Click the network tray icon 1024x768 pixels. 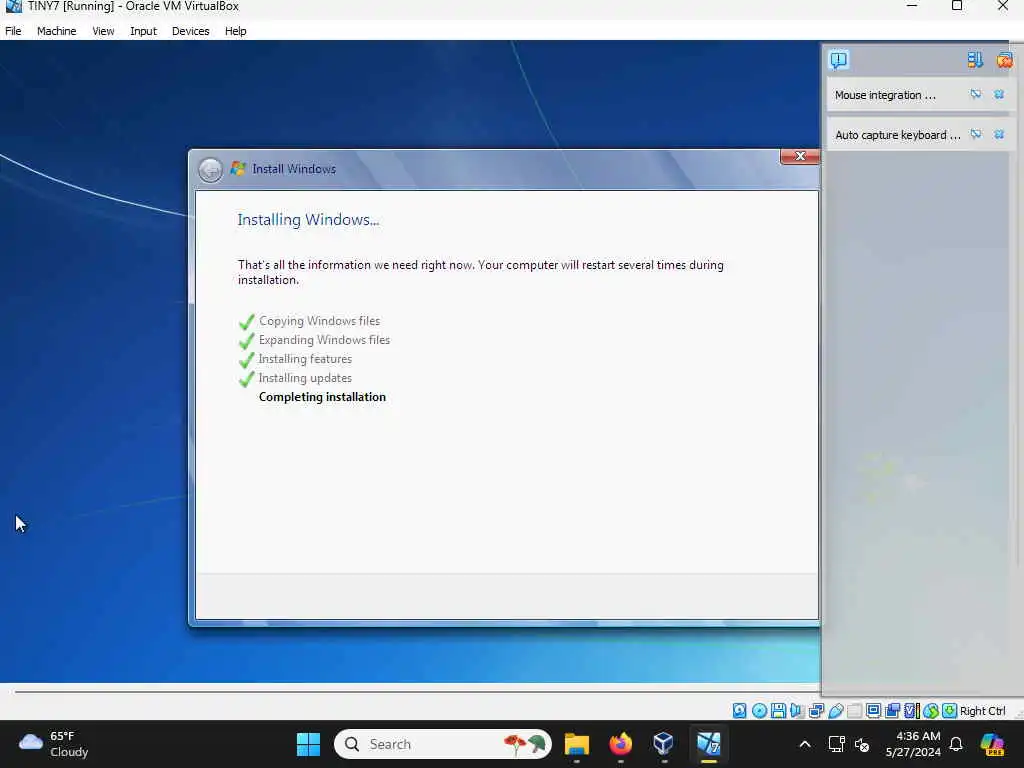pyautogui.click(x=837, y=744)
